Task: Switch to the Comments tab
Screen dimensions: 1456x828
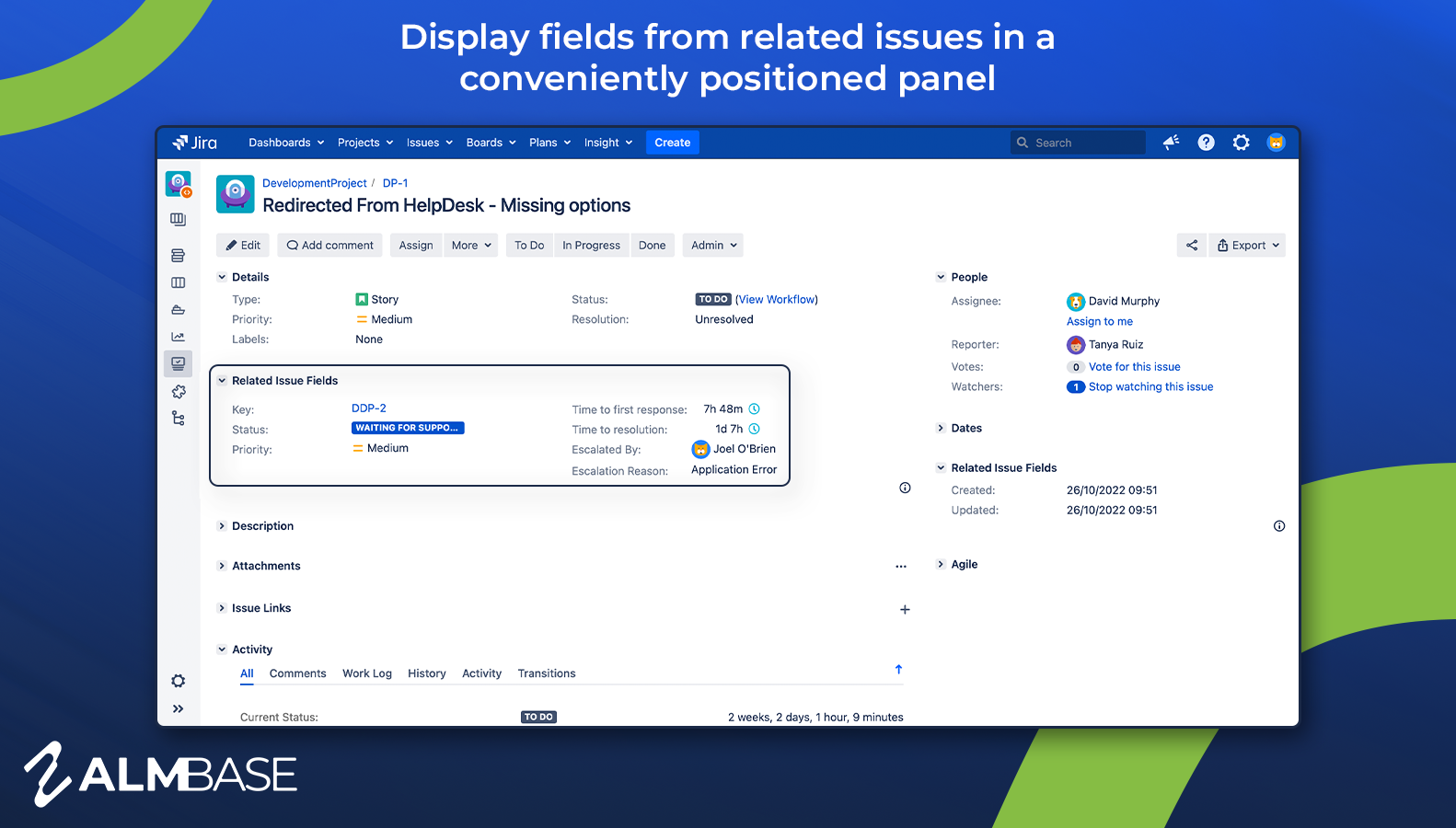Action: tap(297, 673)
